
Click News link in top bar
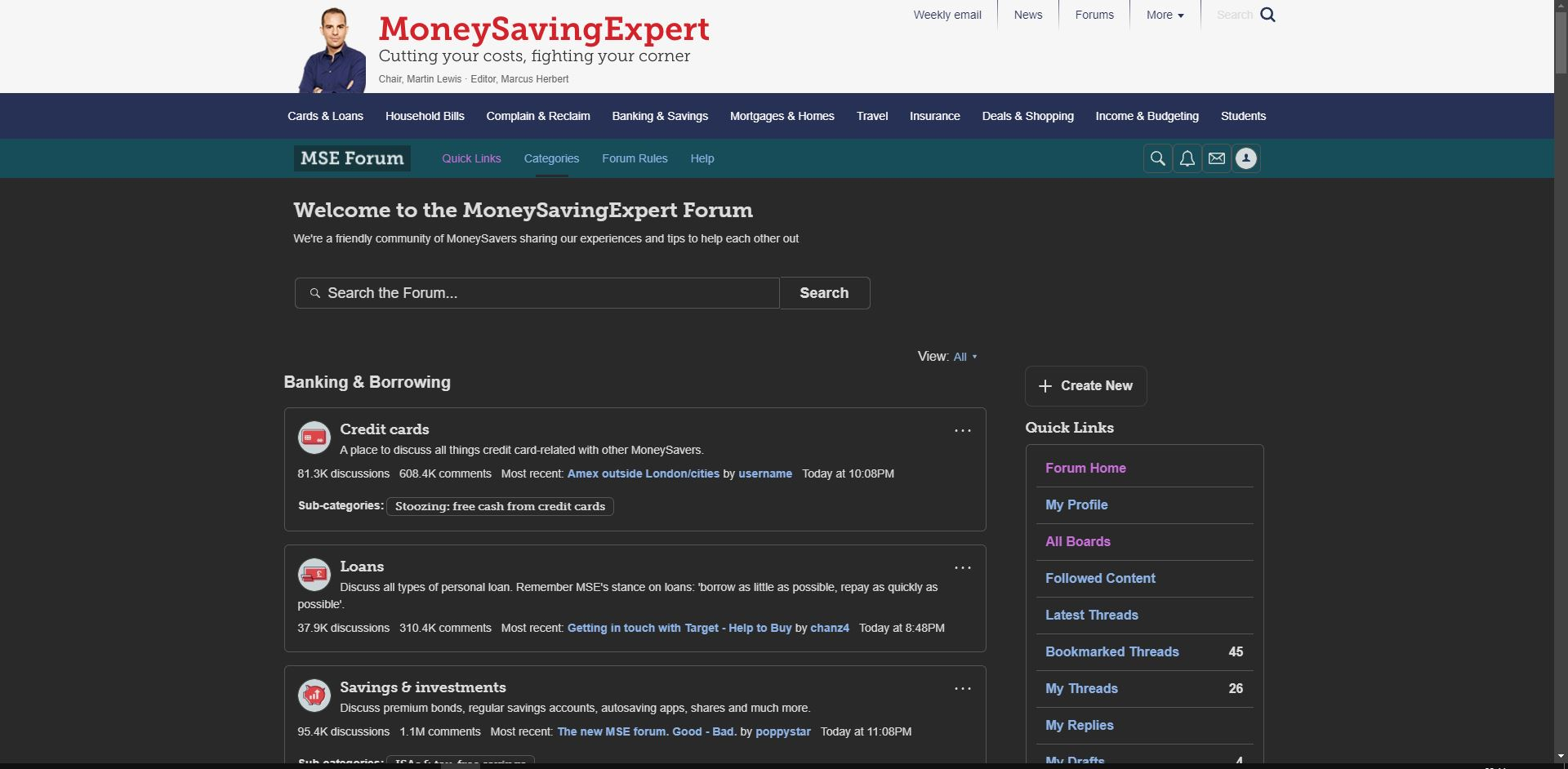(1028, 15)
